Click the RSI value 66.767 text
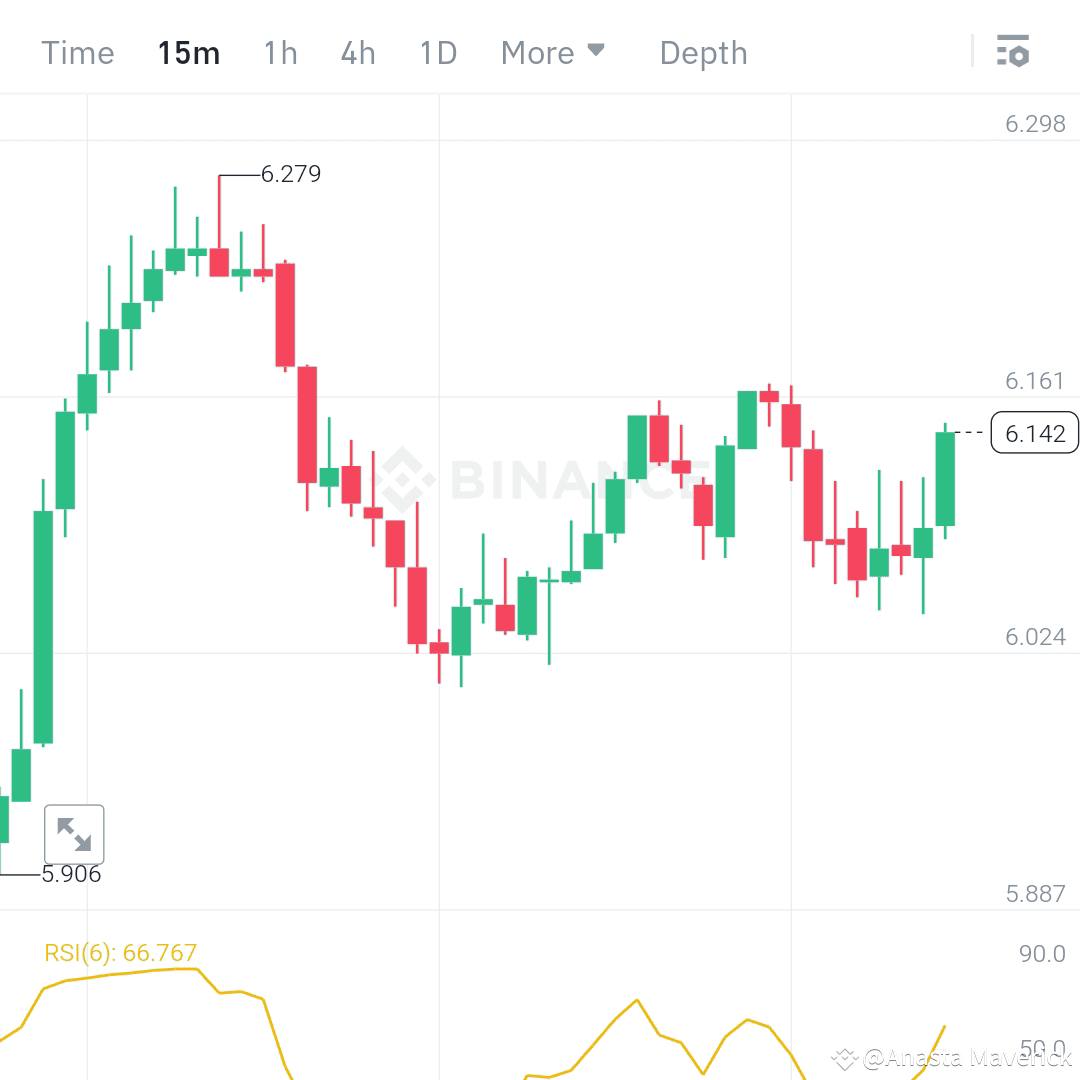1080x1080 pixels. (160, 952)
